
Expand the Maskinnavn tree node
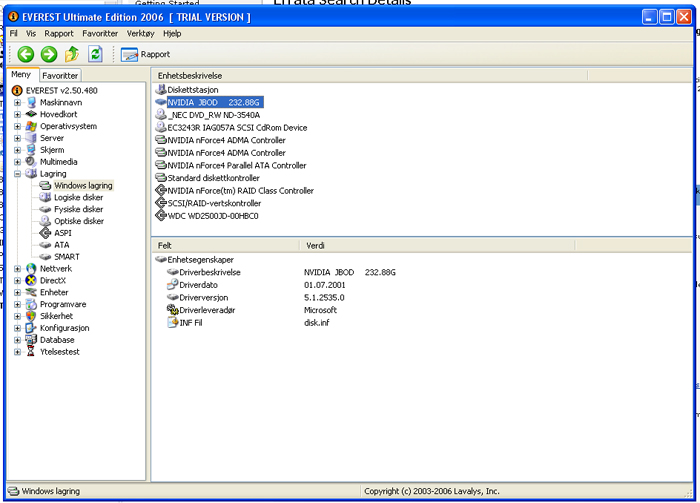[17, 103]
